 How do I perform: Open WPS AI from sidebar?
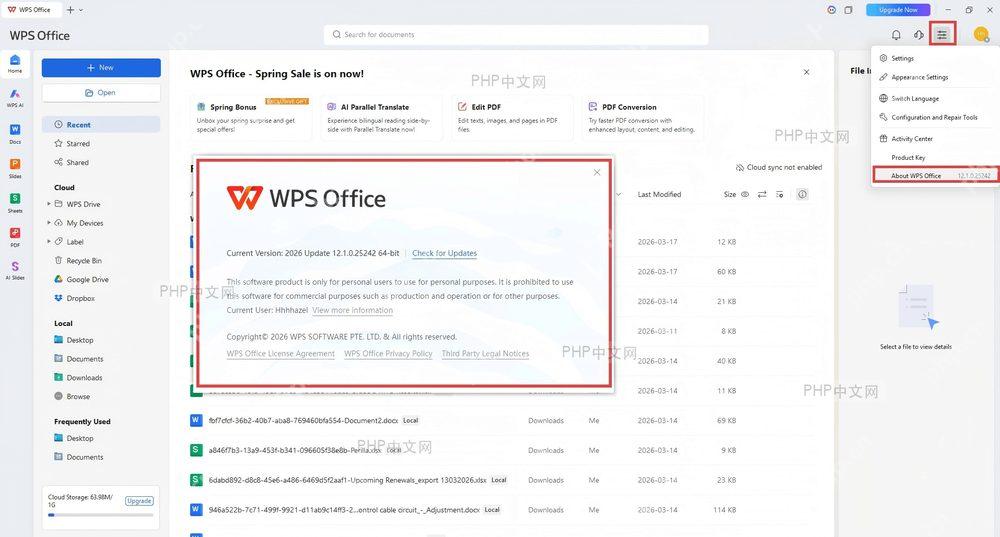(x=15, y=98)
